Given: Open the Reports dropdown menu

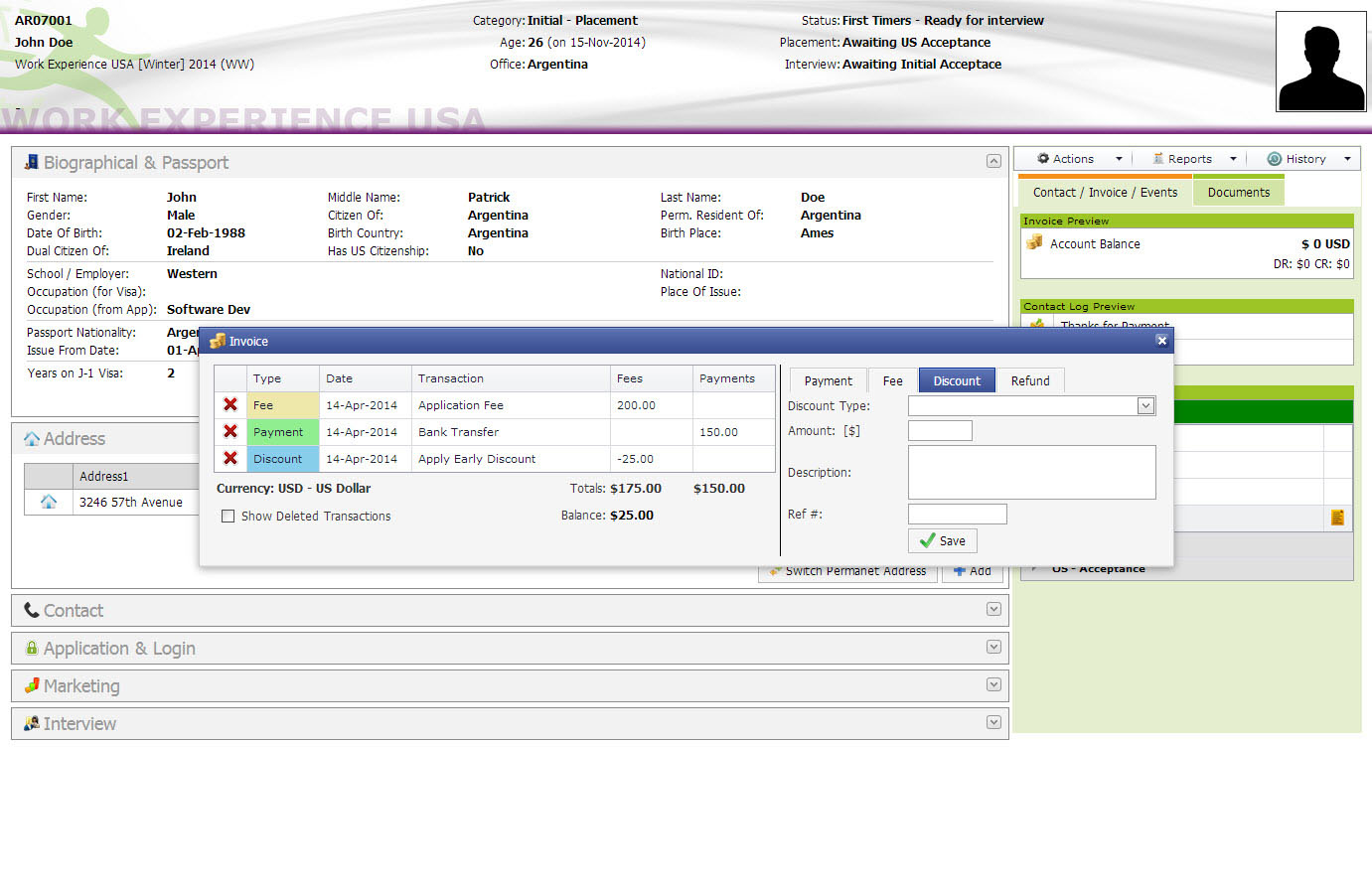Looking at the screenshot, I should pyautogui.click(x=1194, y=159).
